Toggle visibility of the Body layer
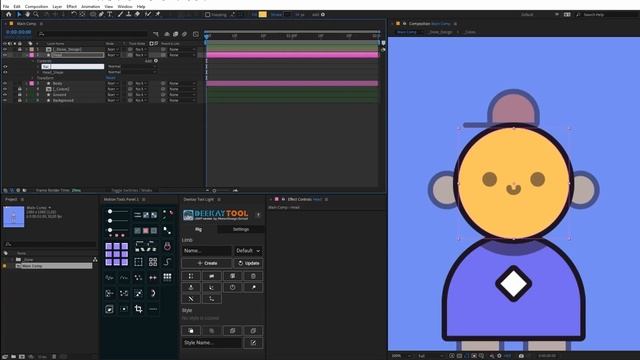The height and width of the screenshot is (360, 640). [5, 83]
